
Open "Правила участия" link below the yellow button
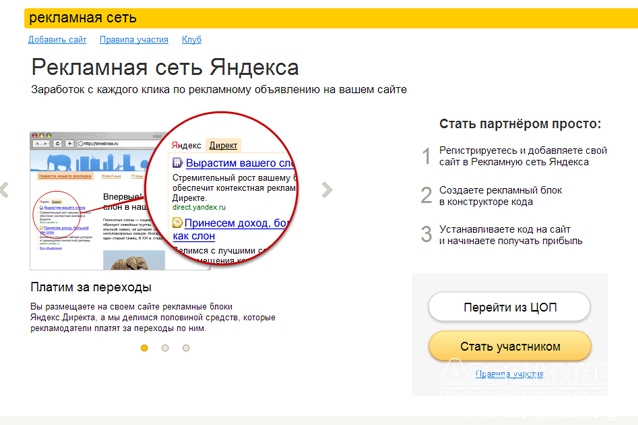click(509, 374)
